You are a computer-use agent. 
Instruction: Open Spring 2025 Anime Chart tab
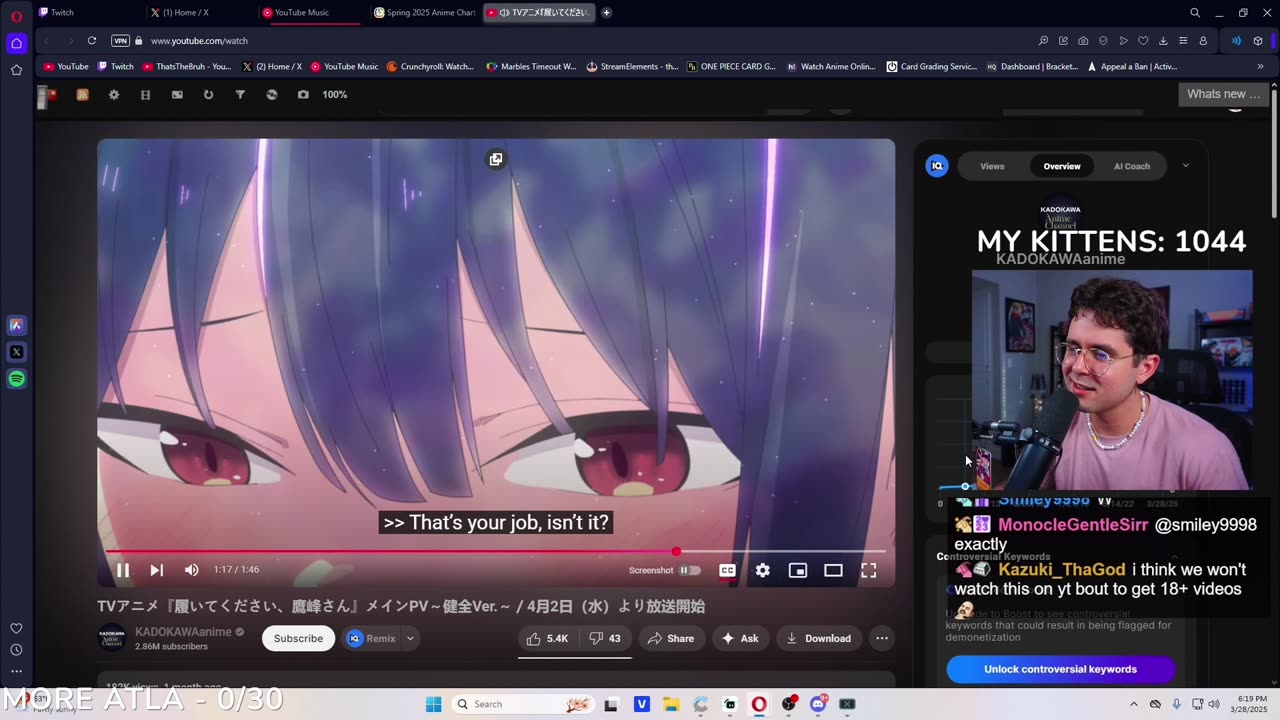click(423, 13)
